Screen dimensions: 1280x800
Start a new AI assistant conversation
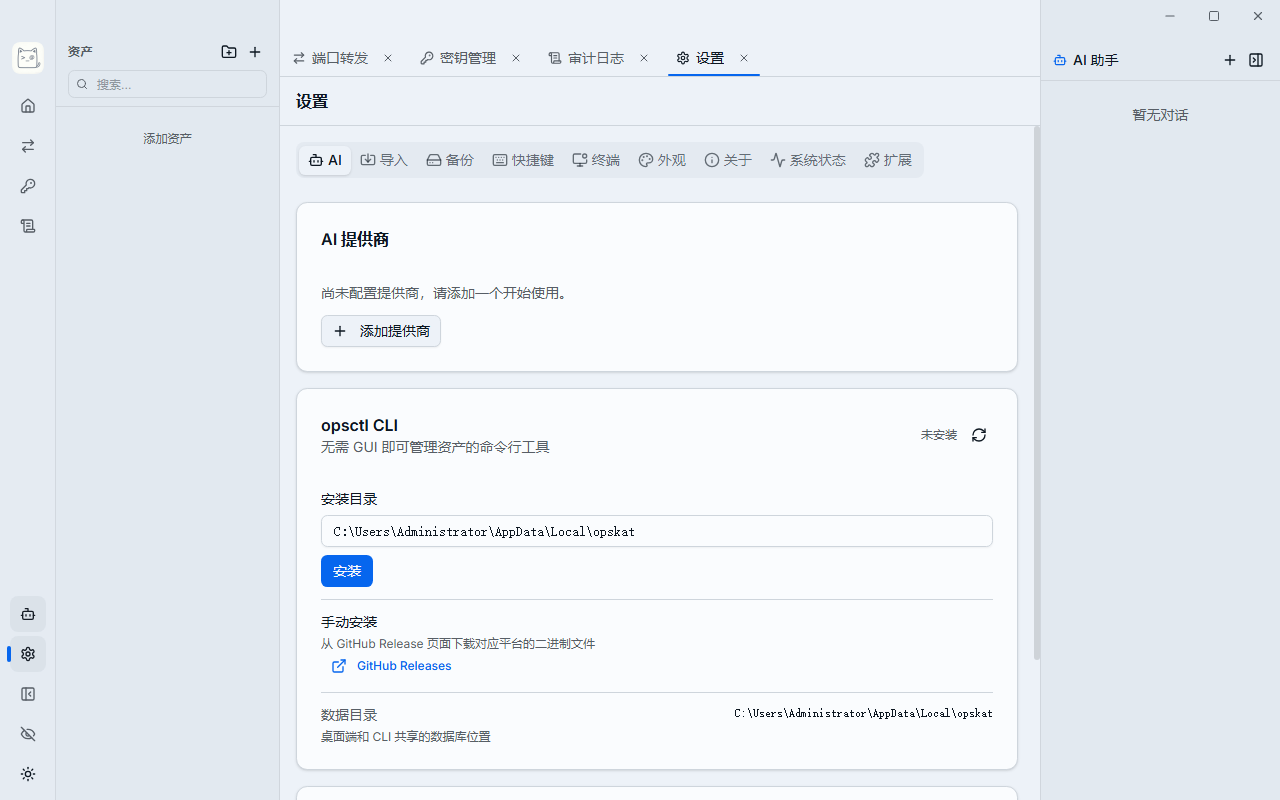[x=1230, y=59]
